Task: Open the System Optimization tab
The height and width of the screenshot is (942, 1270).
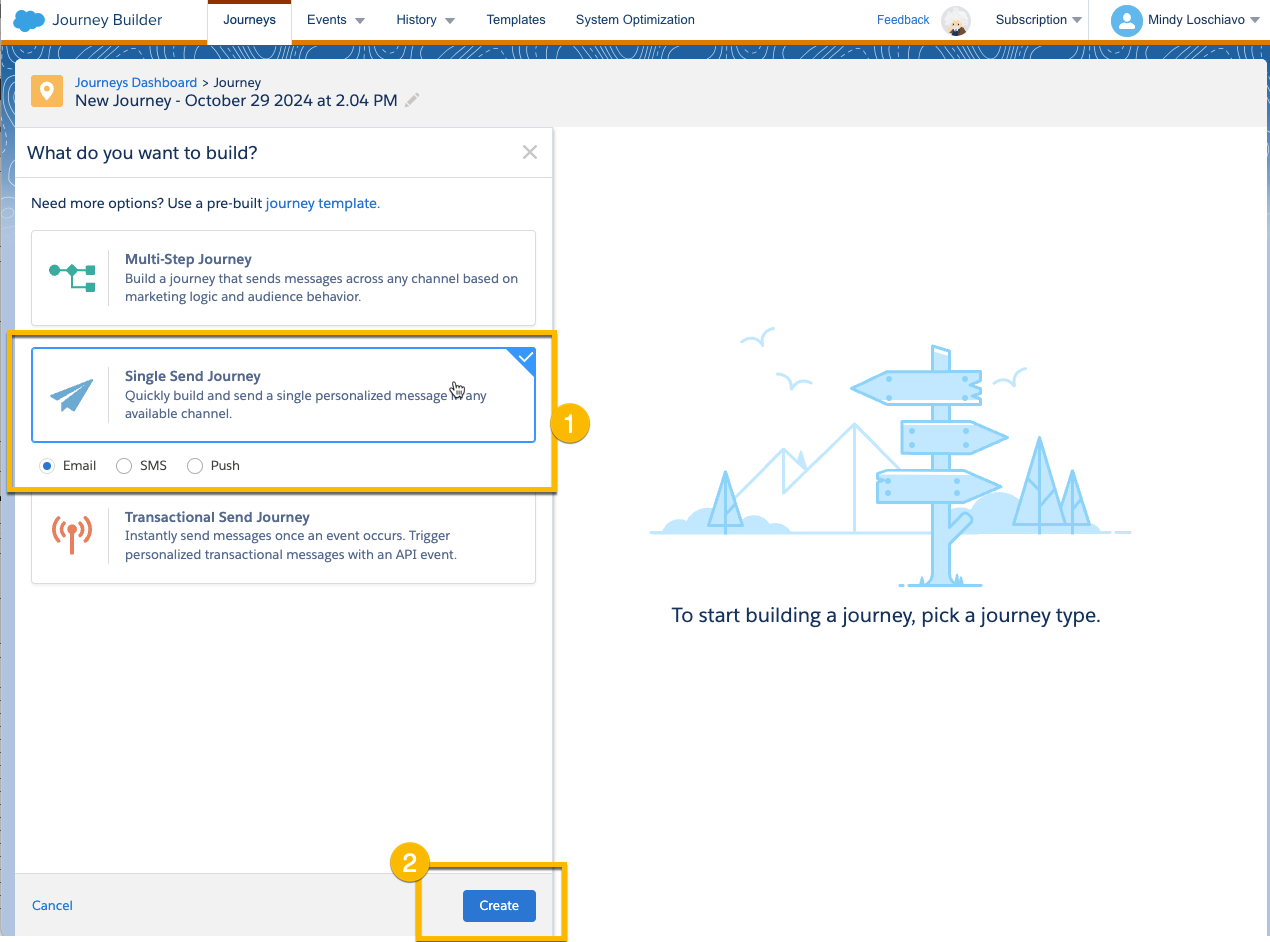Action: [634, 19]
